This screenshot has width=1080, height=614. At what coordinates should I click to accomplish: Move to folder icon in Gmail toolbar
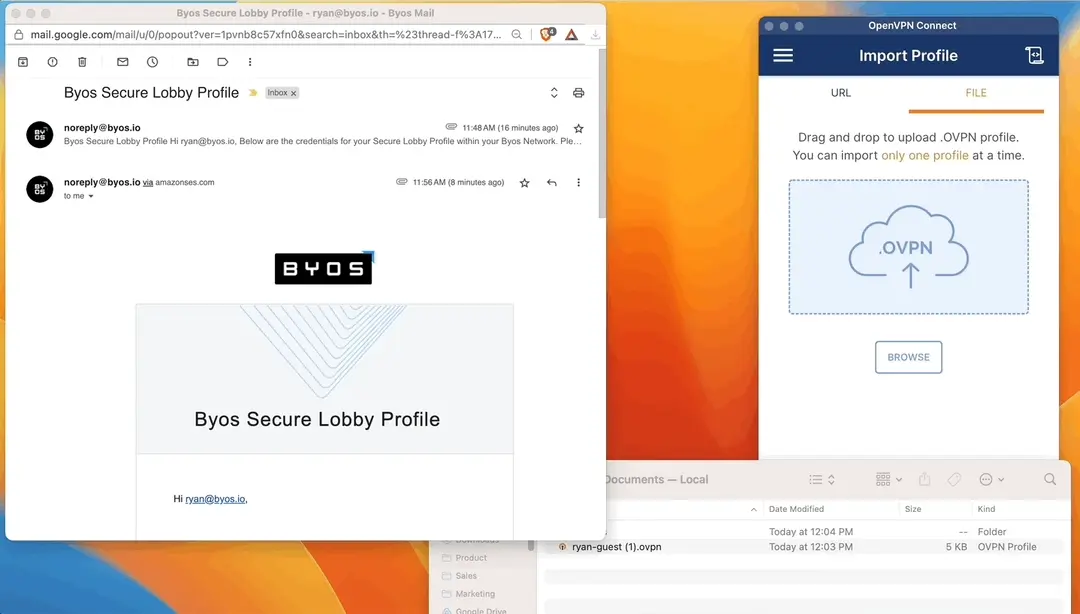click(193, 62)
